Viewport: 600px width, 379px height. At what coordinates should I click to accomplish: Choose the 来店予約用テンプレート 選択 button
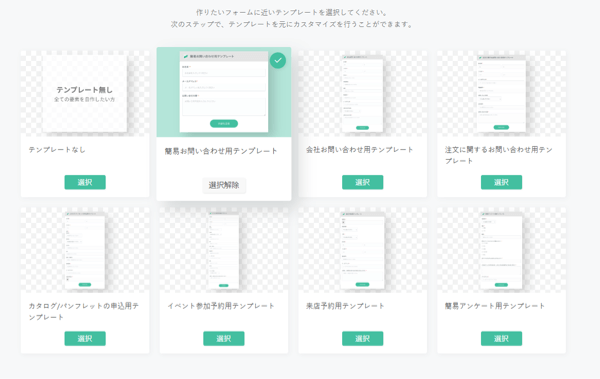pos(362,338)
